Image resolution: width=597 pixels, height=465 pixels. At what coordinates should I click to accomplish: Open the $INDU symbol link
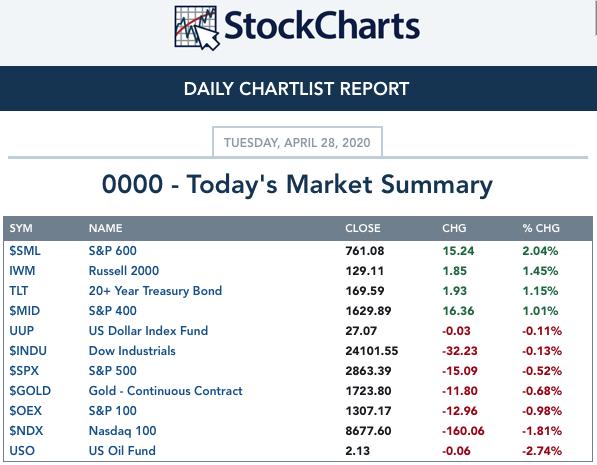coord(28,351)
